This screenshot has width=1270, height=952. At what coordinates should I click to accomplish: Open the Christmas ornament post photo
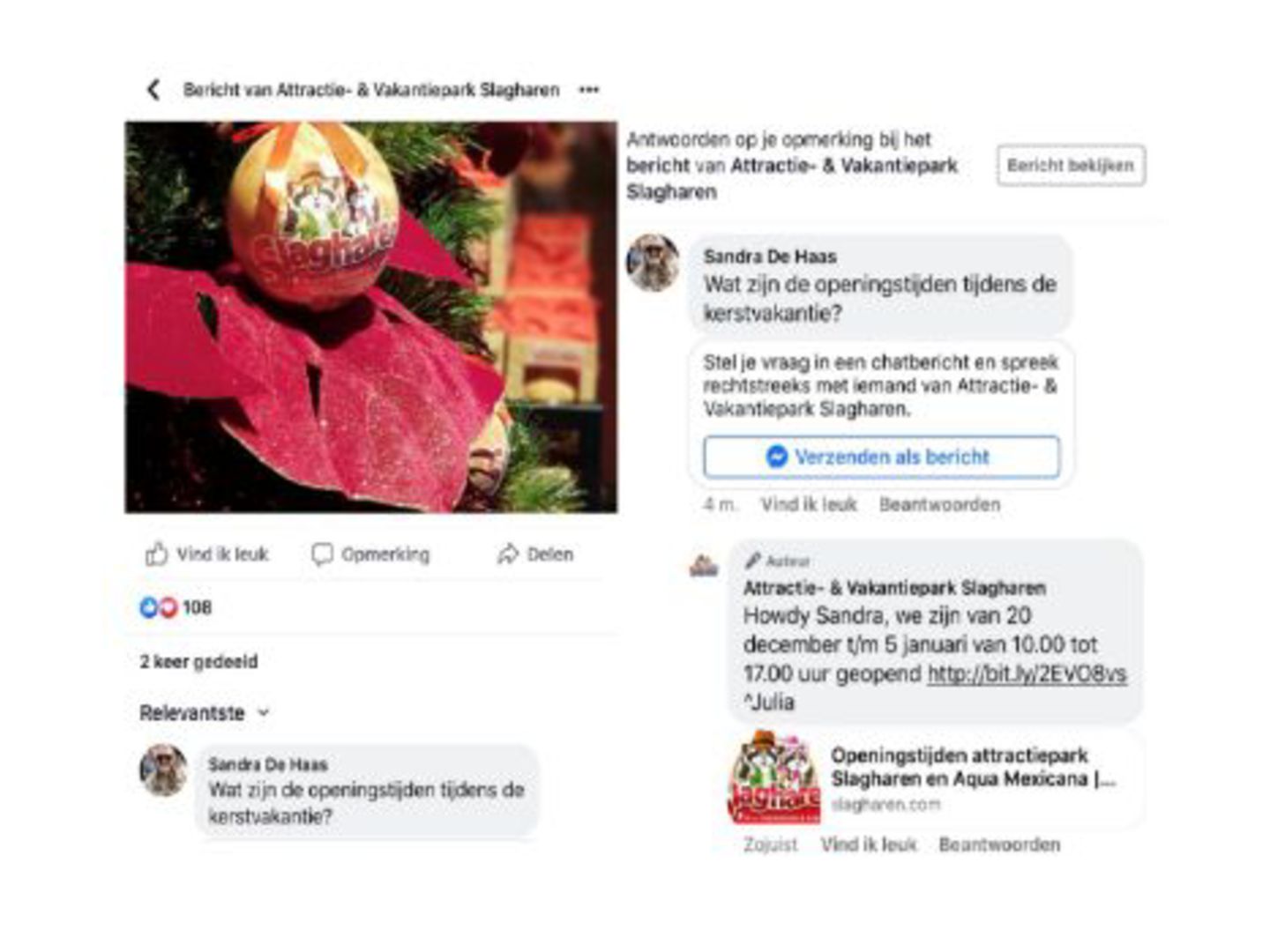coord(370,317)
